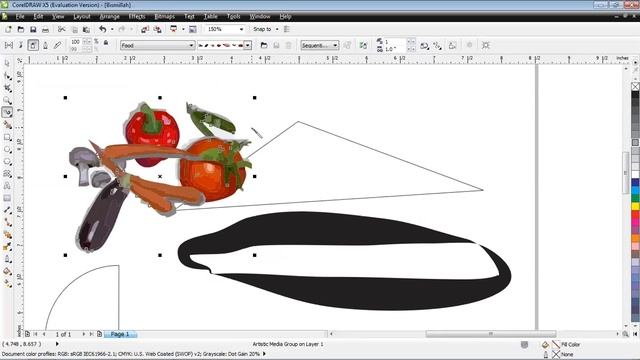Select the Shape tool
This screenshot has width=640, height=360.
[7, 76]
